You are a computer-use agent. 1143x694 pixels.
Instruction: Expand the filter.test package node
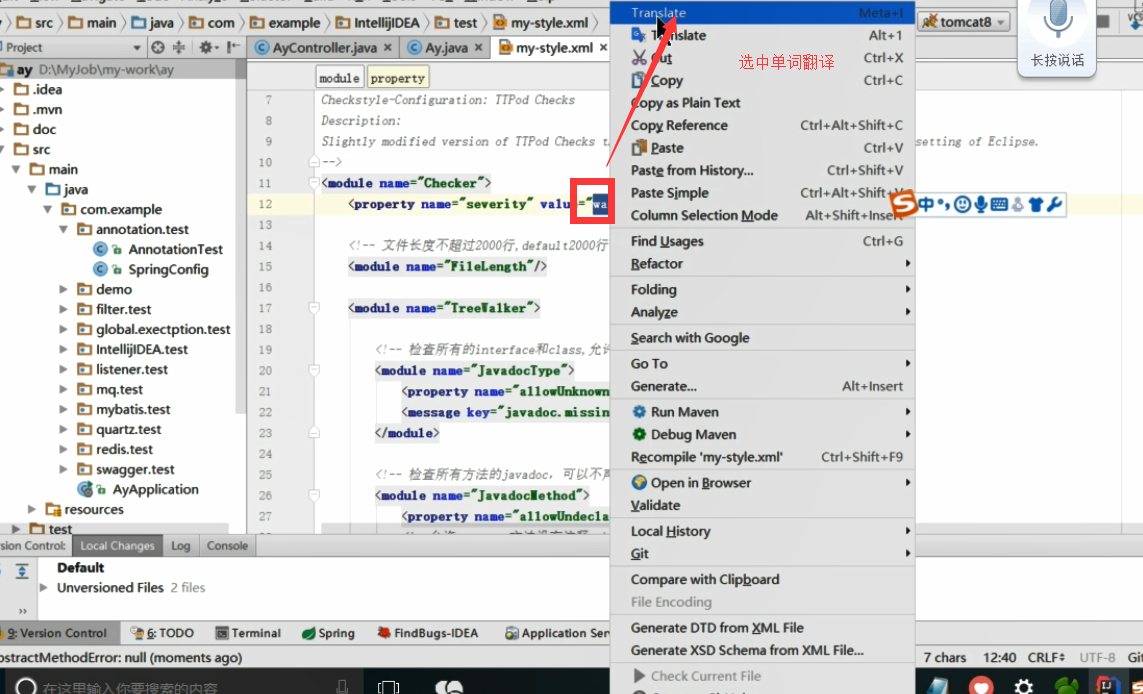coord(64,310)
